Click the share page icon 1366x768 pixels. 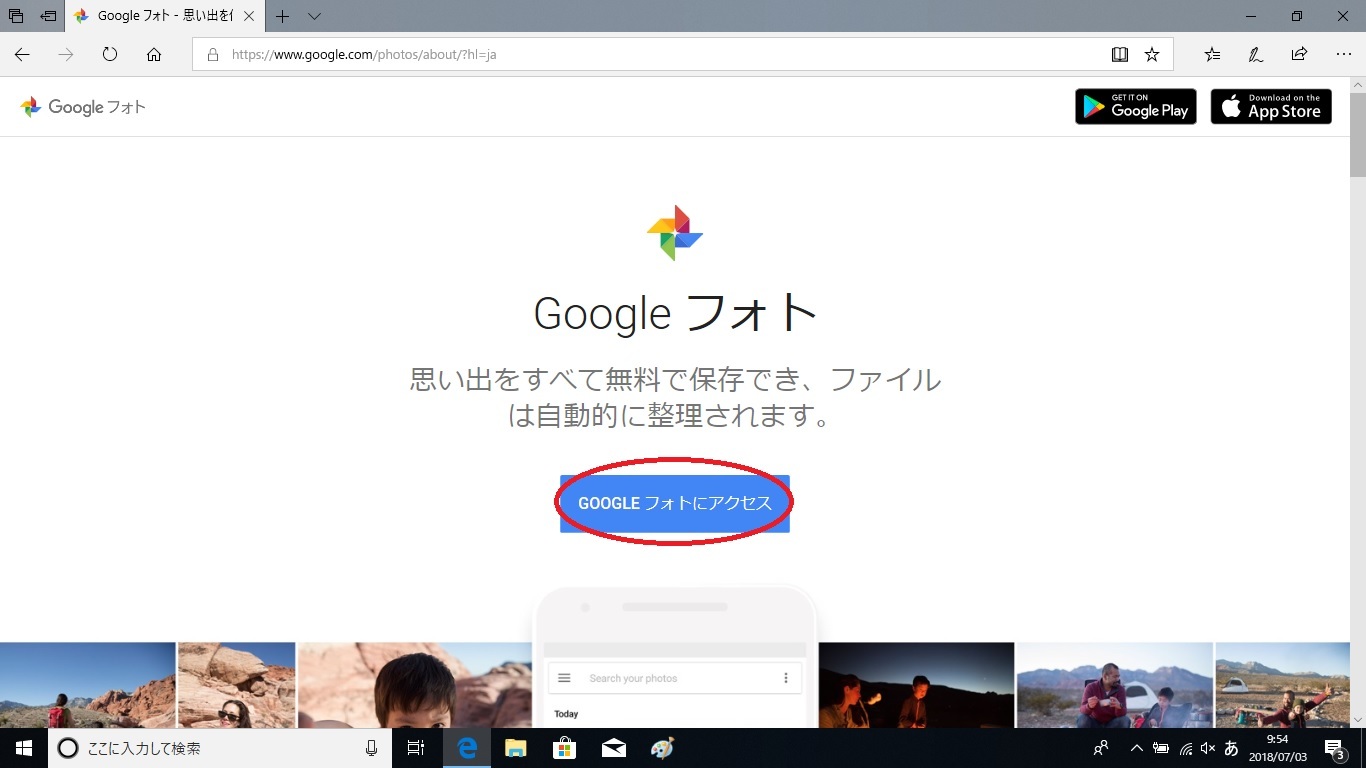(x=1299, y=55)
